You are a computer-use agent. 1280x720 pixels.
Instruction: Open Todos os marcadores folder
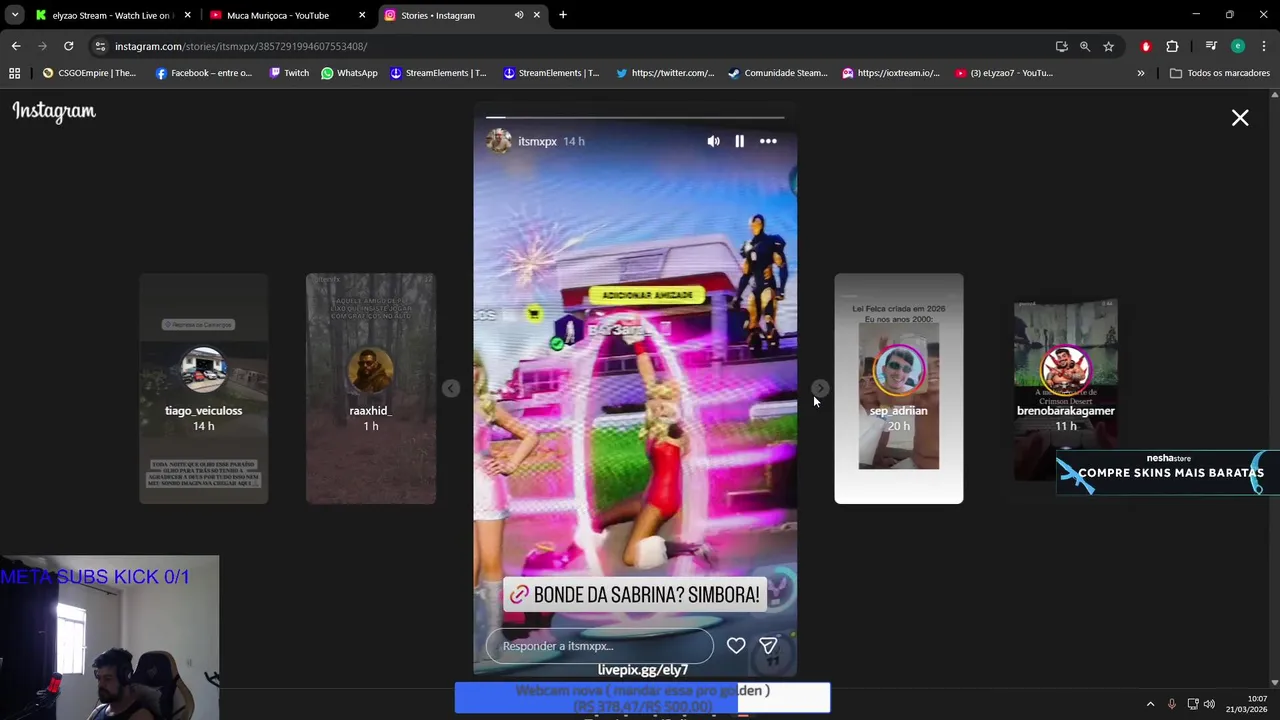tap(1219, 73)
